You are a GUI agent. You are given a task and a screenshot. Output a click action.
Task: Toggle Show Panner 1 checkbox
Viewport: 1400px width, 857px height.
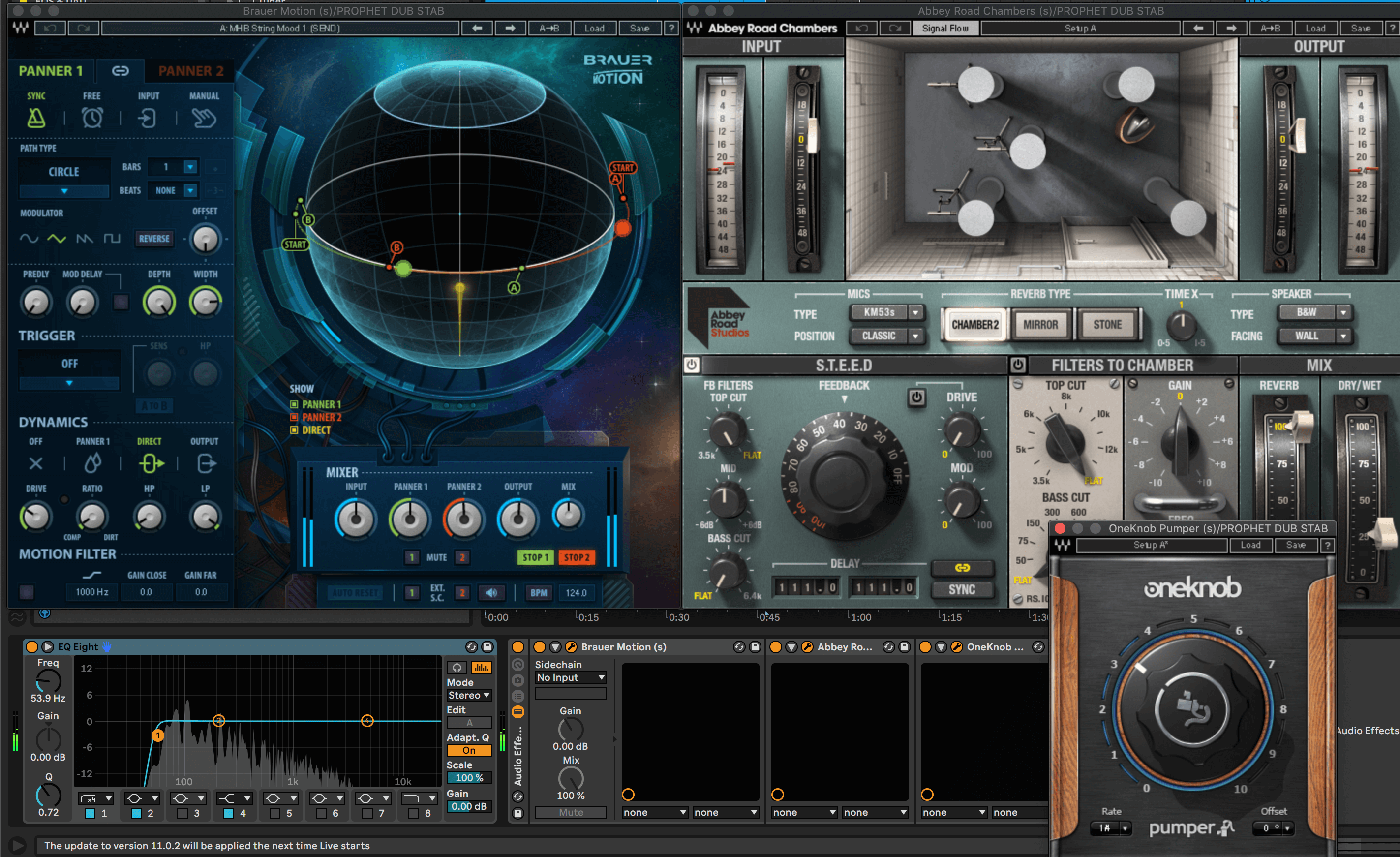pos(294,404)
